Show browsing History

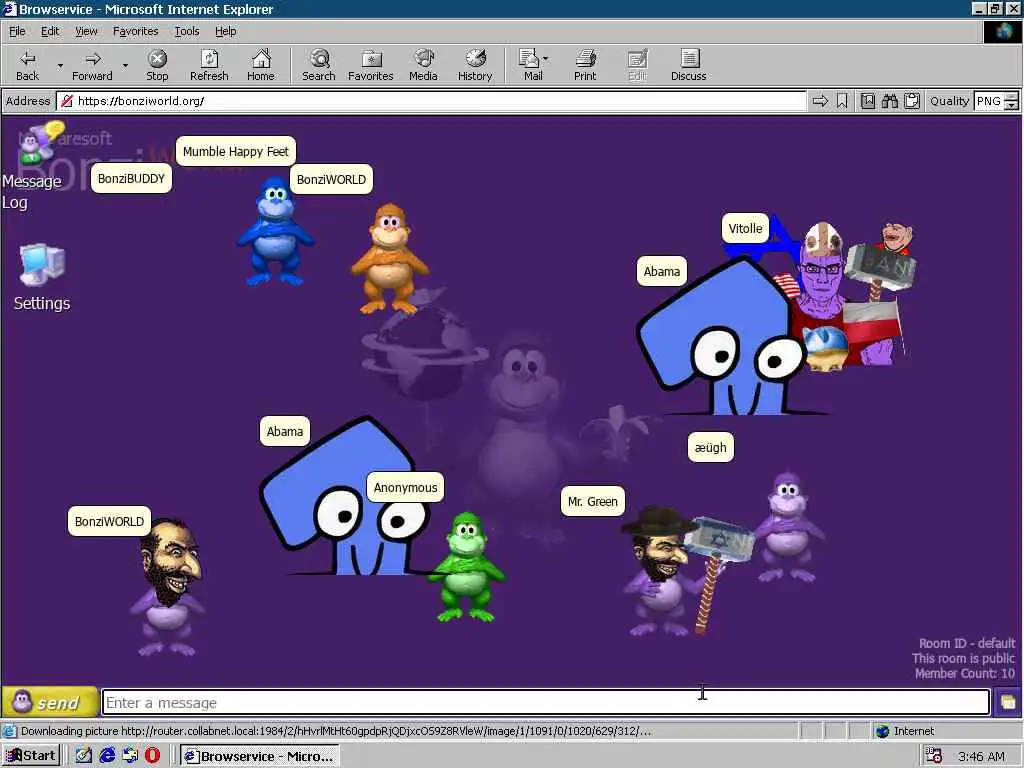pyautogui.click(x=475, y=65)
